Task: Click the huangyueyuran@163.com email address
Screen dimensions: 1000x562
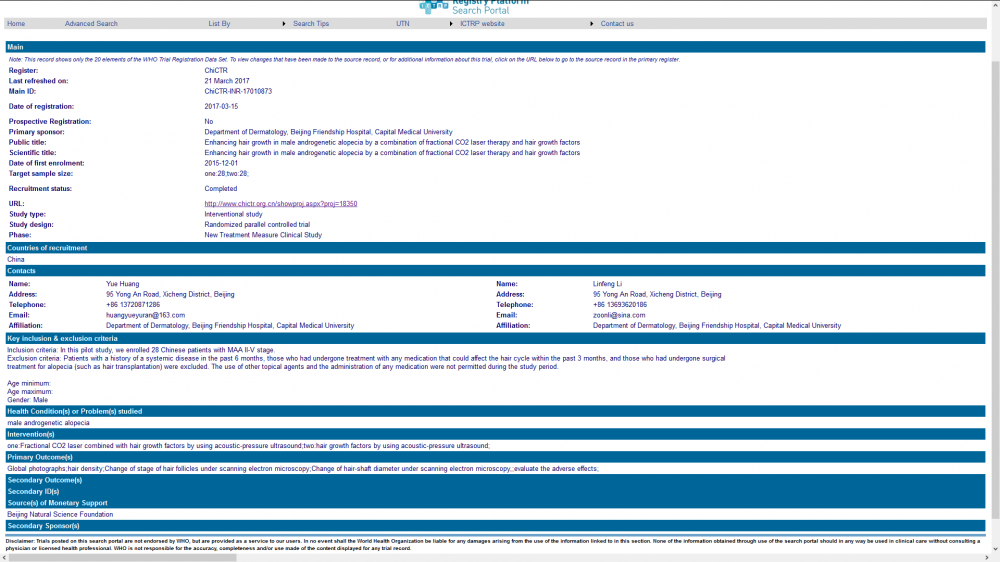Action: click(145, 315)
